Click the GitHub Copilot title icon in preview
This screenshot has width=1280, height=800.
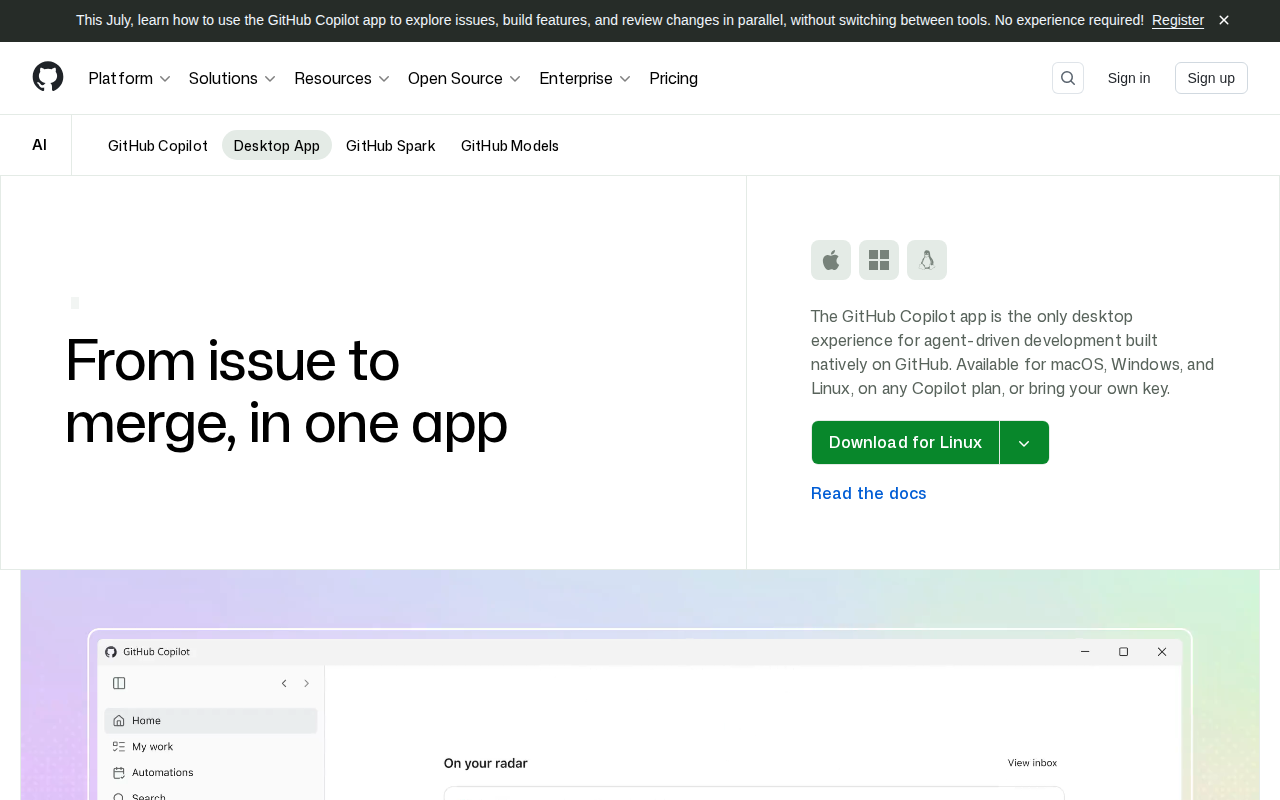[x=111, y=652]
